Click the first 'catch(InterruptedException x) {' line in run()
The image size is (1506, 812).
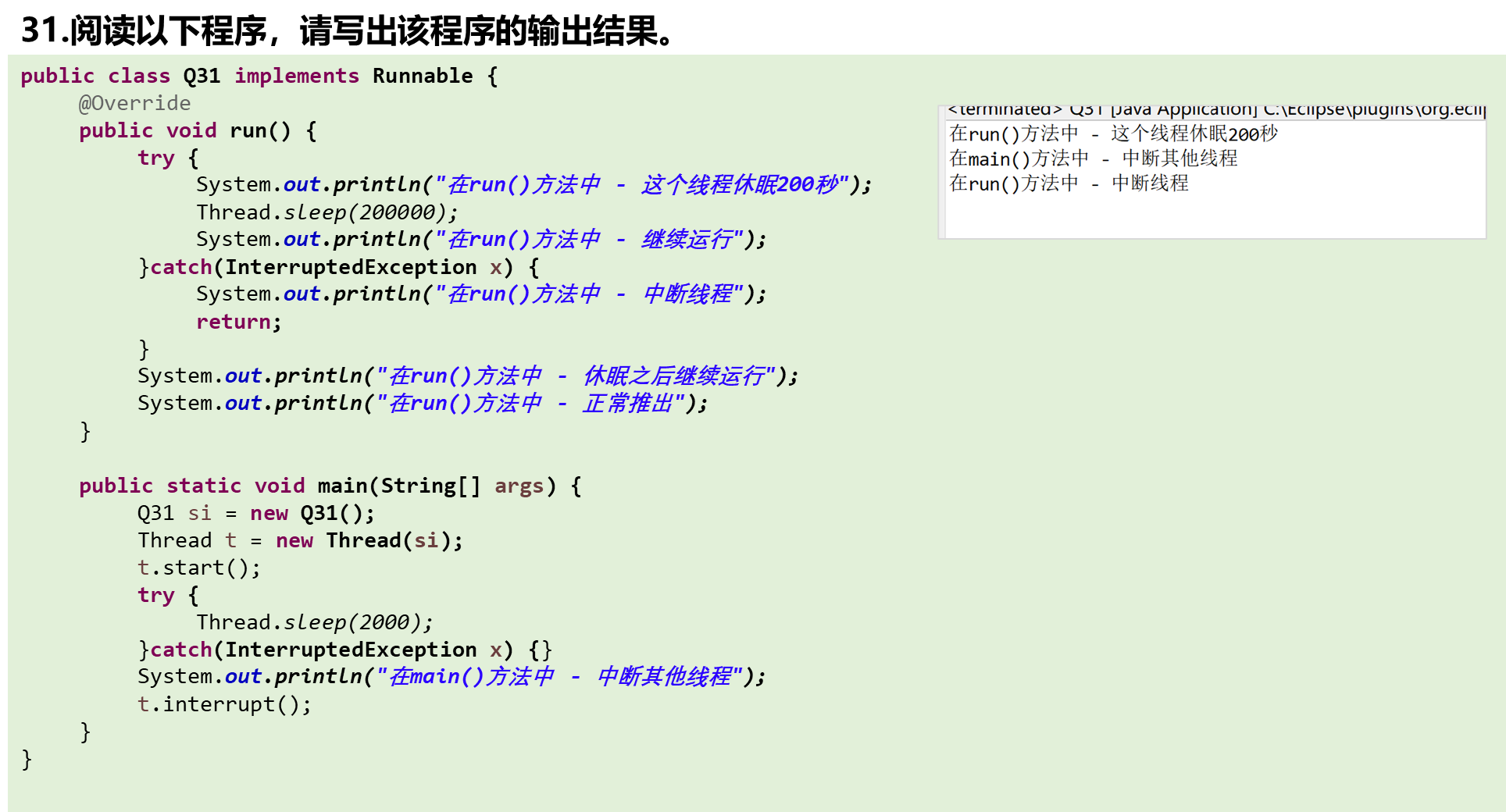338,267
